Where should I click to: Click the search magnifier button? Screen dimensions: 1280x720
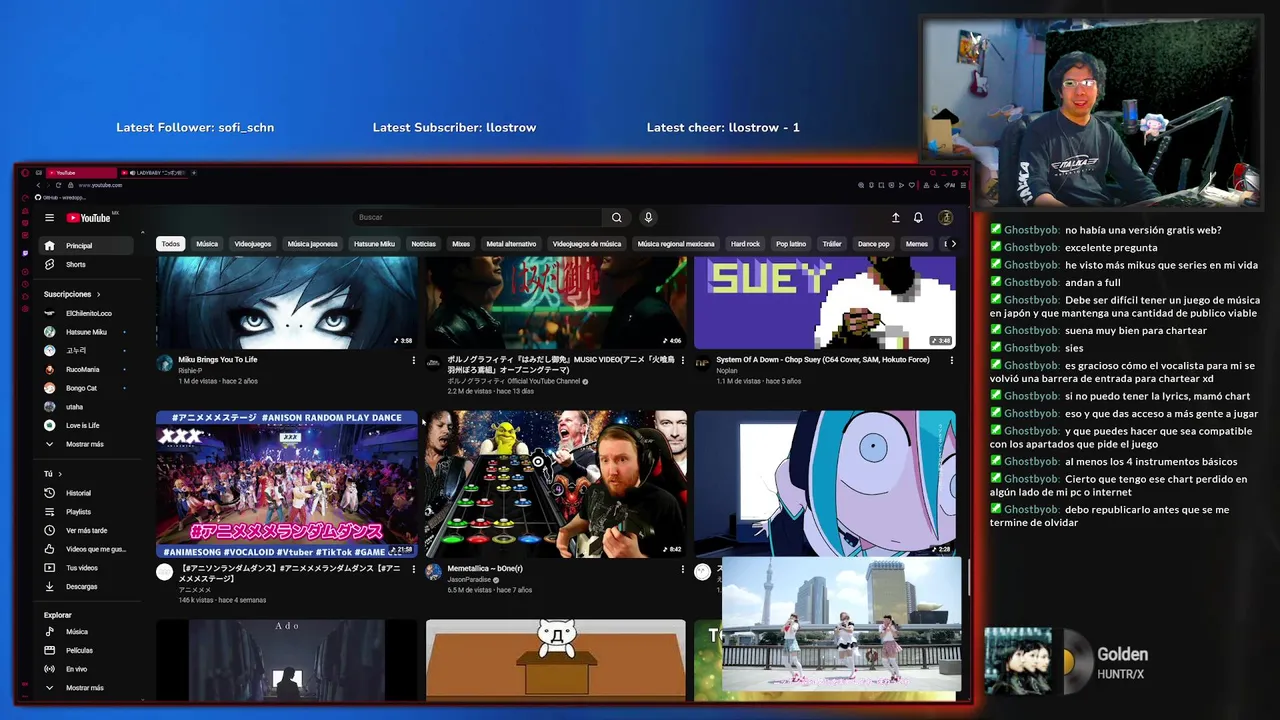tap(617, 217)
